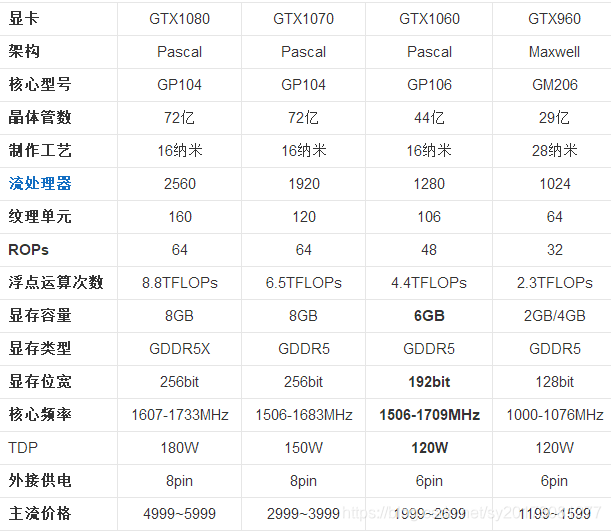Viewport: 611px width, 531px height.
Task: Click the 纹理单元 row label
Action: [x=40, y=217]
